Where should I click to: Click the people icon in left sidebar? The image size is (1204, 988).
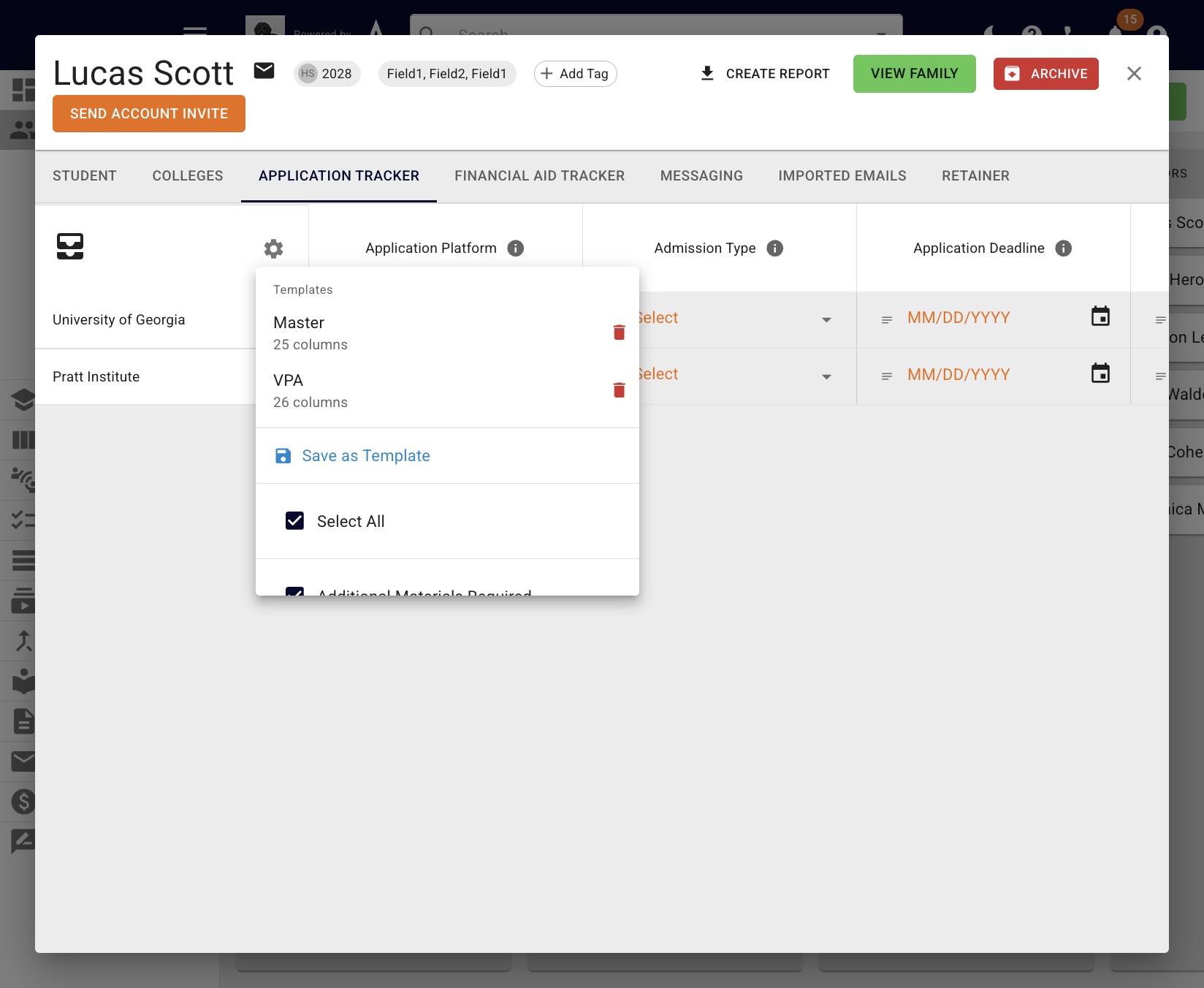23,130
